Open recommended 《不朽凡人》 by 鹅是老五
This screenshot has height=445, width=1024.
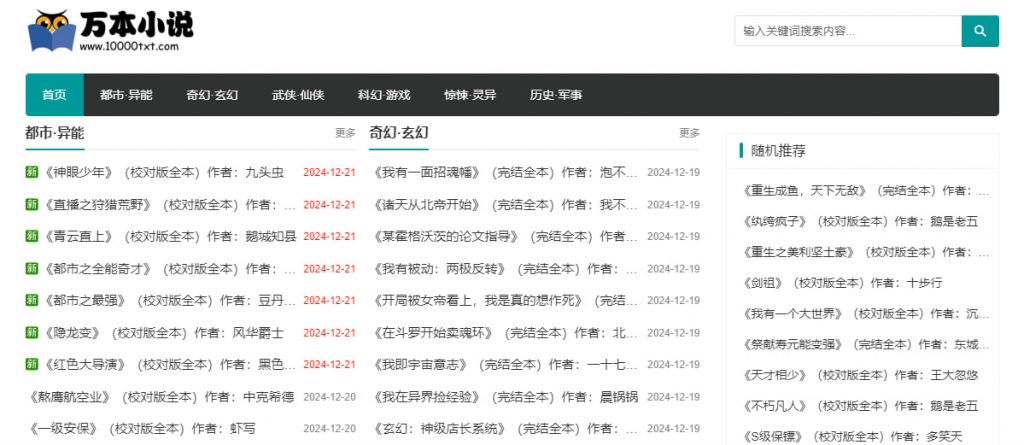859,406
